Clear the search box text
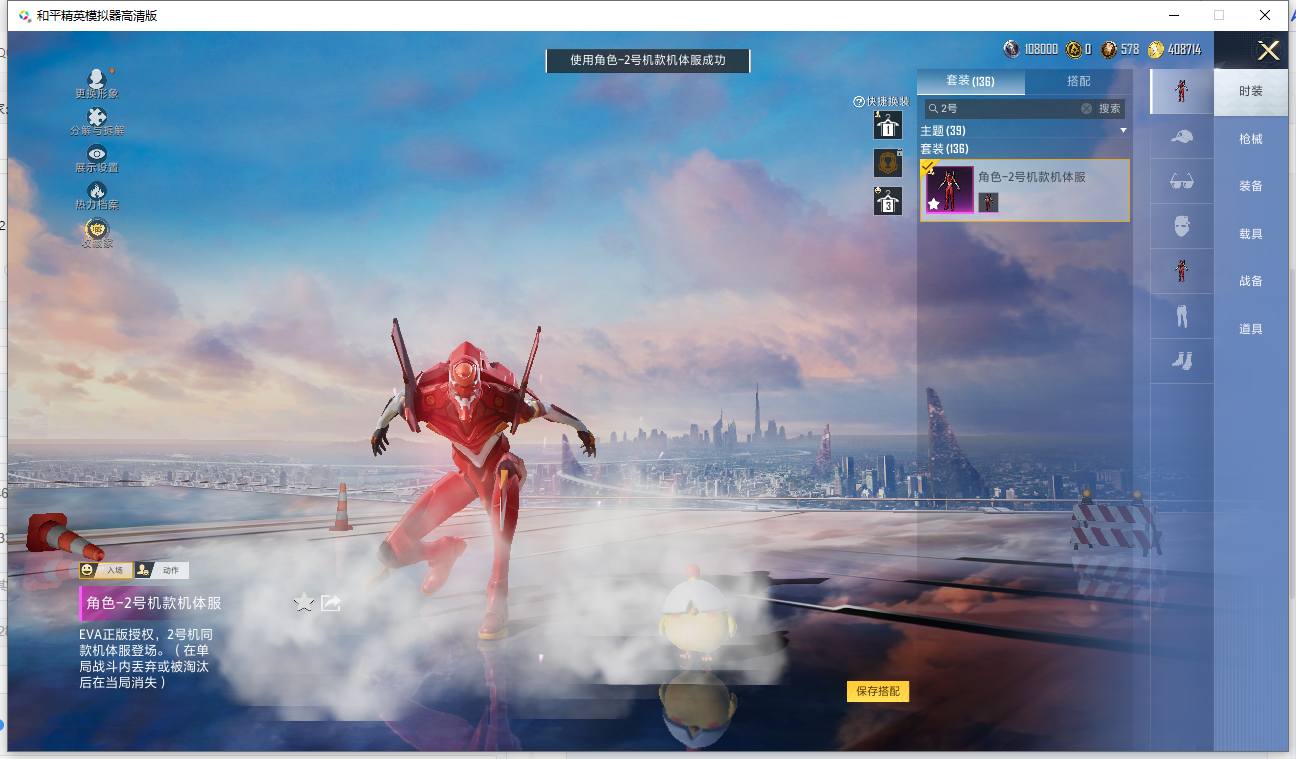This screenshot has width=1296, height=759. click(1086, 108)
